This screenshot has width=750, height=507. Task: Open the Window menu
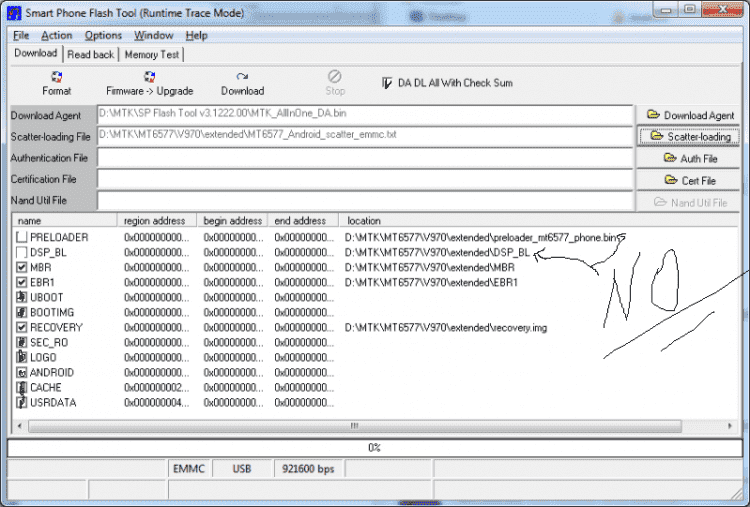[154, 35]
